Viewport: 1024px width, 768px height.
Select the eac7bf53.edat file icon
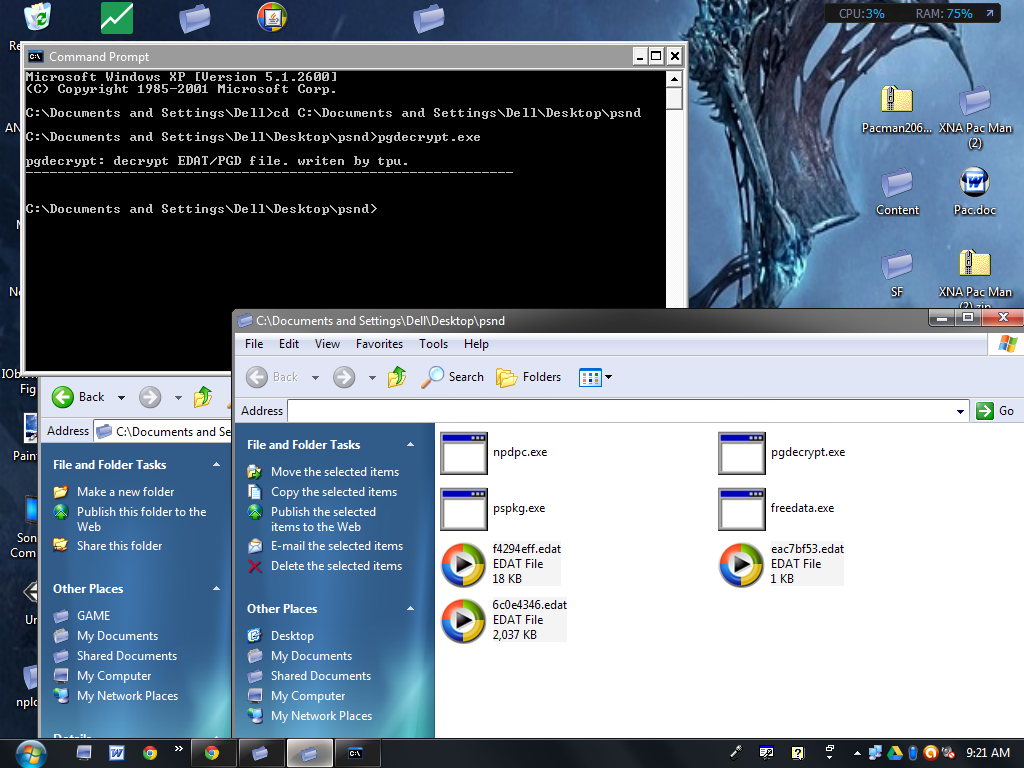(x=743, y=565)
